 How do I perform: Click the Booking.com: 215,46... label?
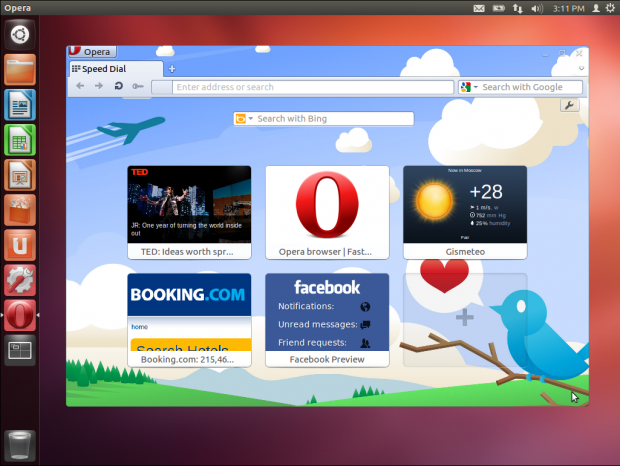187,359
